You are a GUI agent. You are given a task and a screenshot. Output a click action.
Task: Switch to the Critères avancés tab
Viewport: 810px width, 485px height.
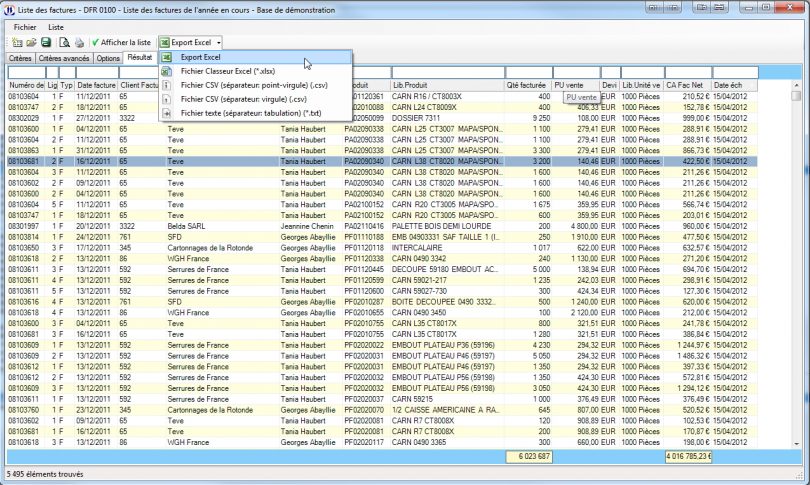point(64,58)
